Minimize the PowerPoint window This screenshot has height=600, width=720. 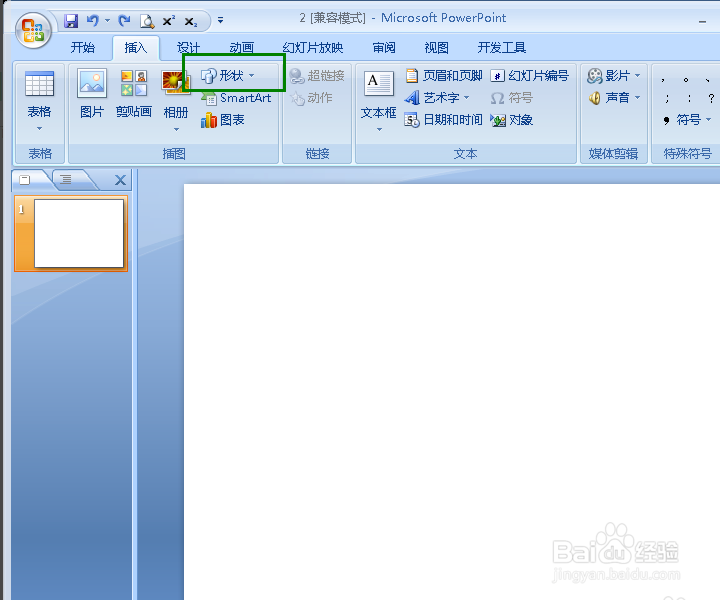(x=702, y=21)
